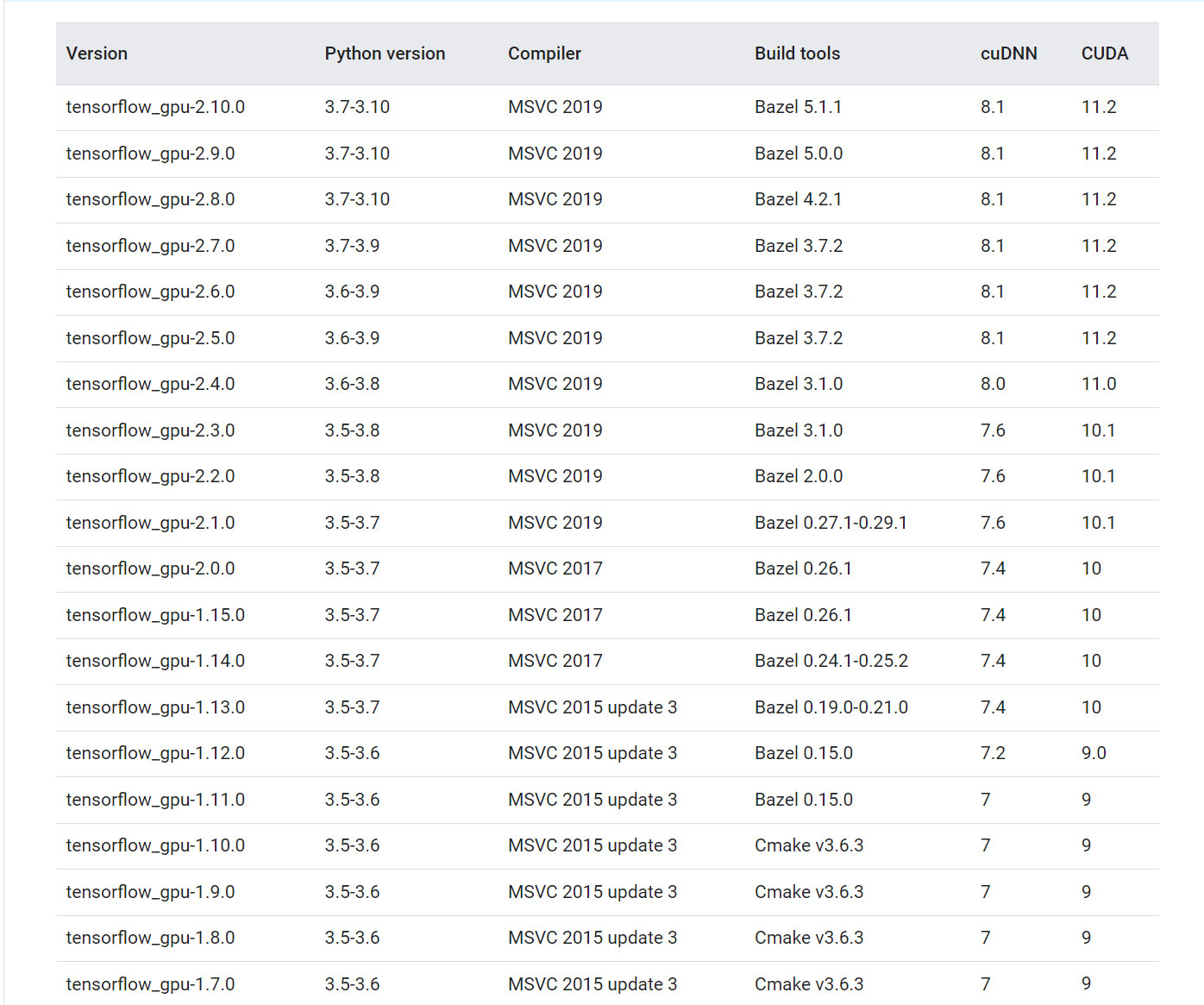The height and width of the screenshot is (1005, 1204).
Task: Select the tensorflow_gpu-1.8.0 version cell
Action: coord(150,938)
